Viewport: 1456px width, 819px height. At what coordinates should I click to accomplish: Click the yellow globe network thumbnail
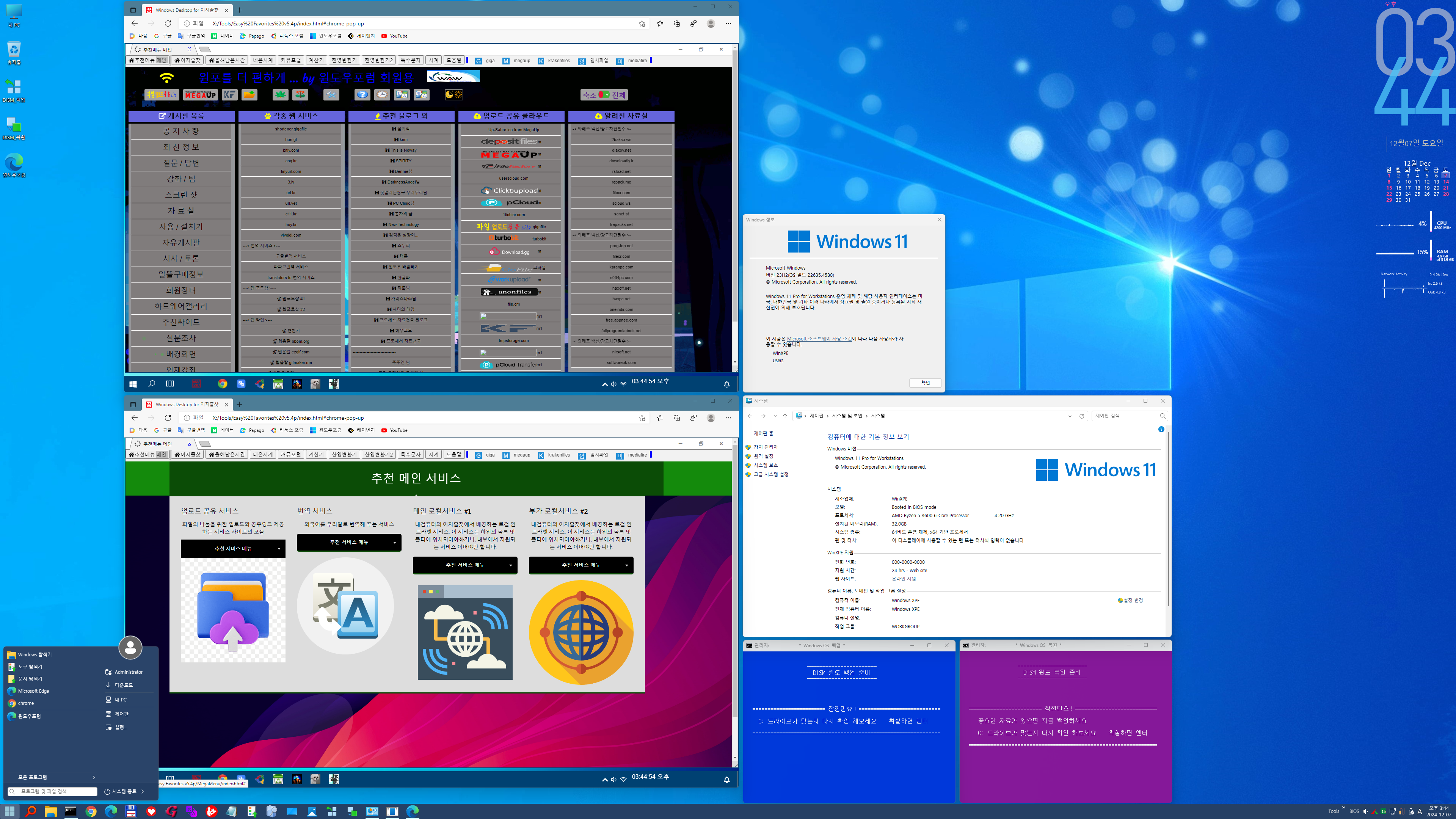581,632
